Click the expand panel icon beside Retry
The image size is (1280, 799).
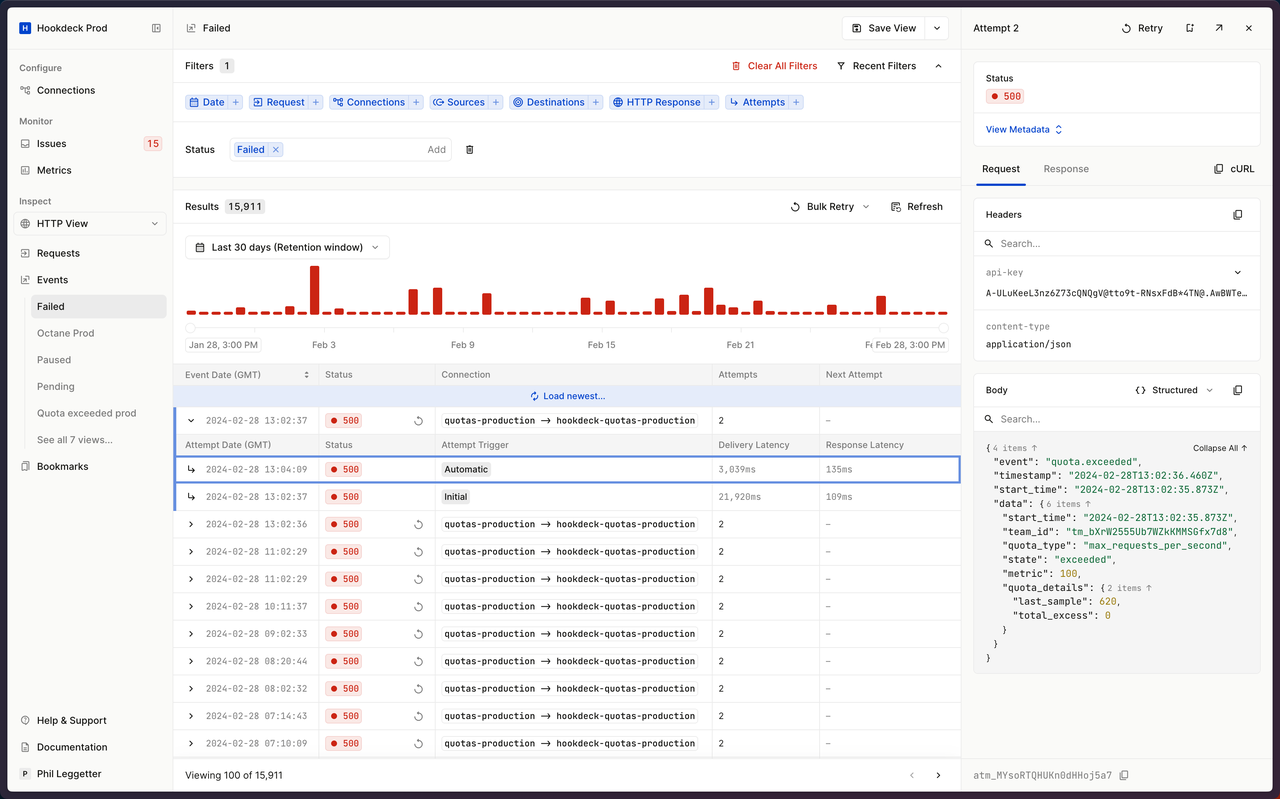coord(1190,28)
